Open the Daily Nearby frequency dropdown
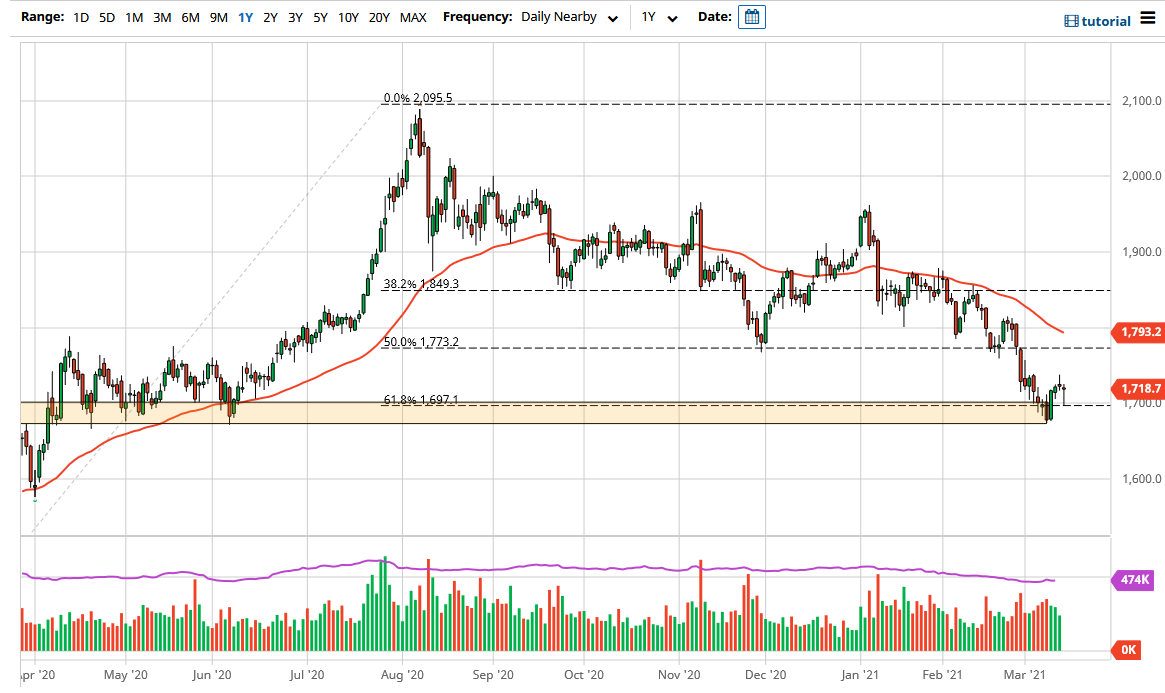Image resolution: width=1165 pixels, height=693 pixels. 569,17
